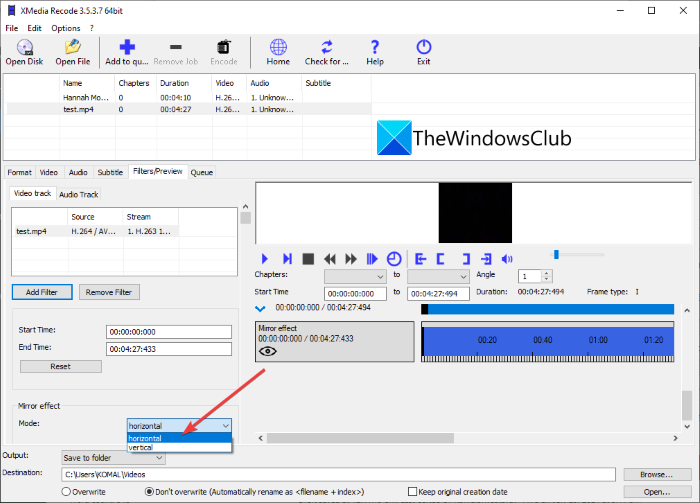This screenshot has height=503, width=700.
Task: Select the Video track tab
Action: 33,193
